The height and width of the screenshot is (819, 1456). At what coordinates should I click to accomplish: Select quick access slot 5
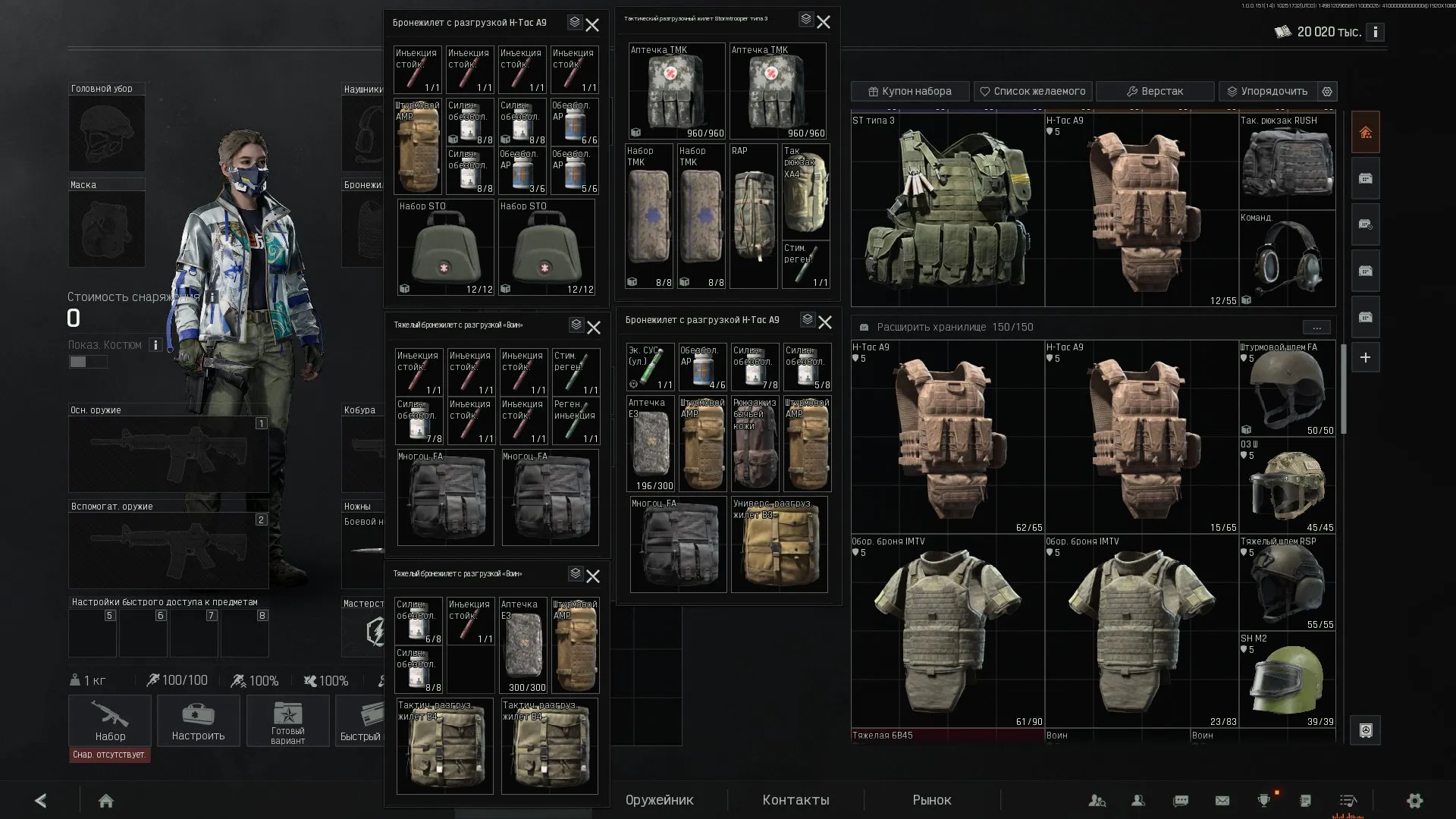coord(93,633)
